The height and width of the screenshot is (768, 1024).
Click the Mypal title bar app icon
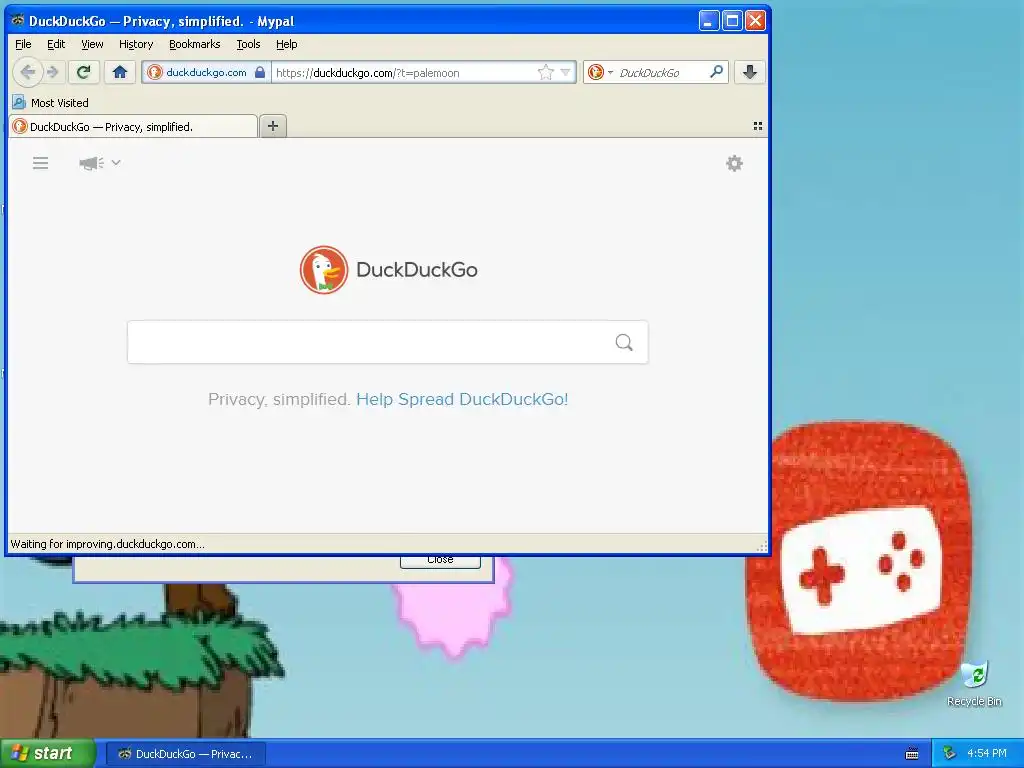pyautogui.click(x=18, y=20)
